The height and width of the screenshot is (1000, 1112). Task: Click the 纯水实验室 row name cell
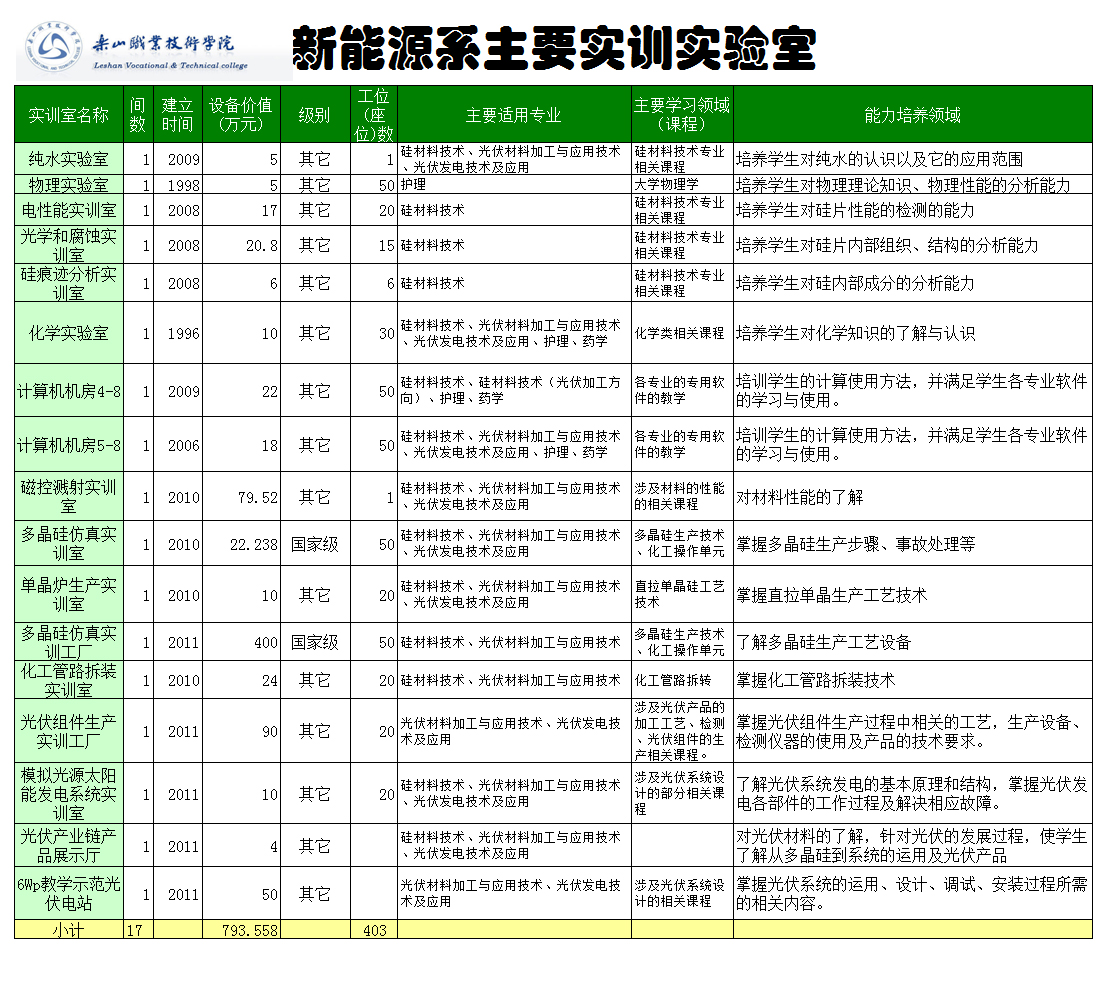(68, 159)
